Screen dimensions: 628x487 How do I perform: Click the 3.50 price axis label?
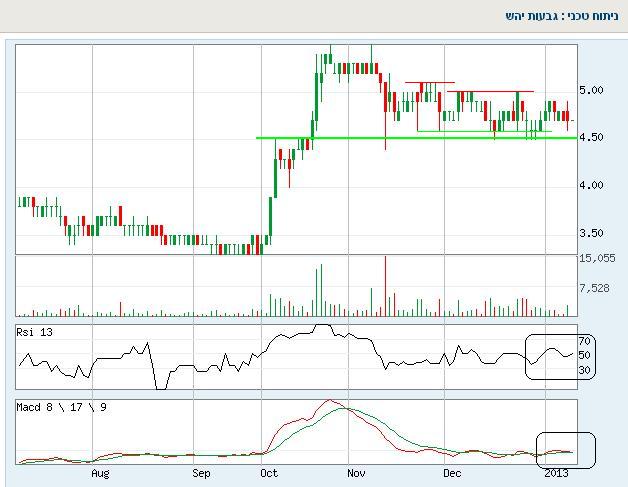click(591, 233)
